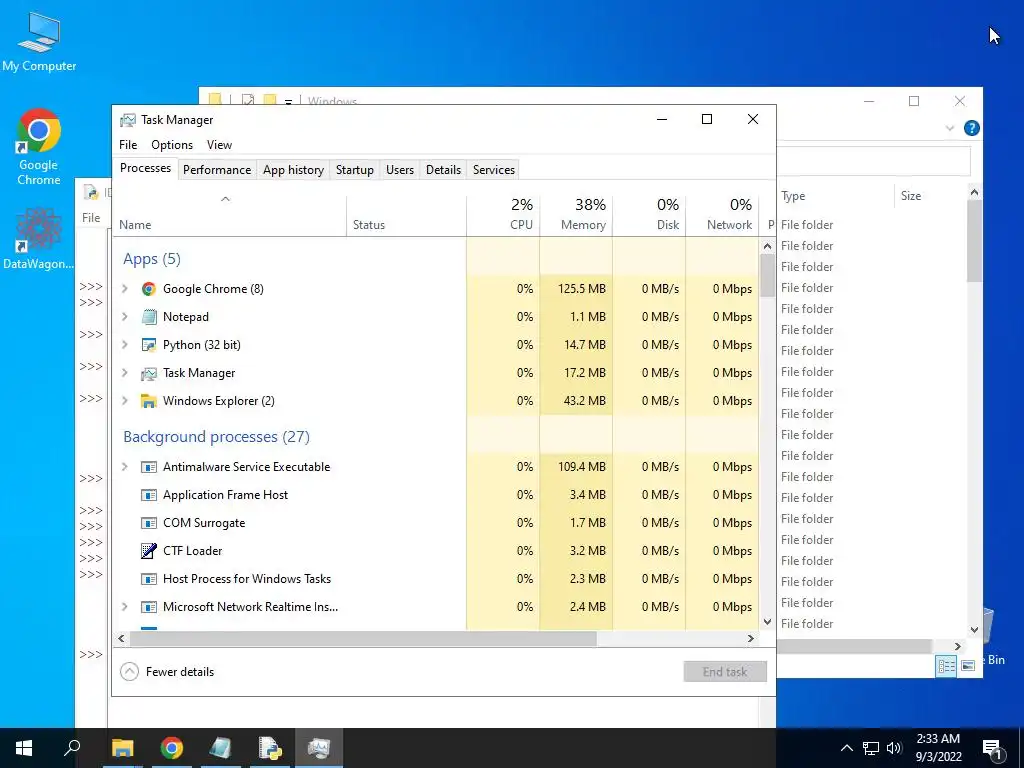Click the End task button

[x=725, y=672]
